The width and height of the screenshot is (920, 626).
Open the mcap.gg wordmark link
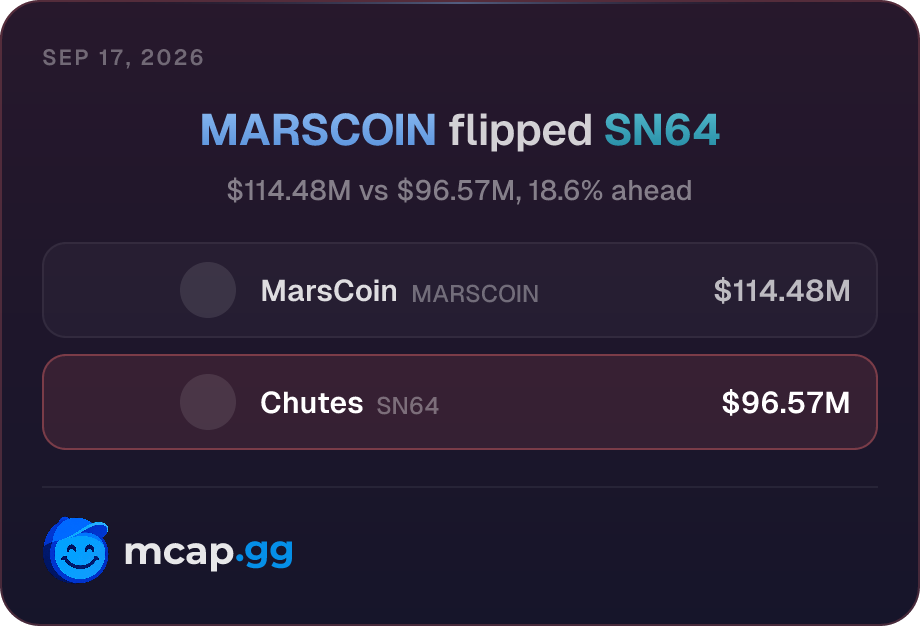point(208,552)
